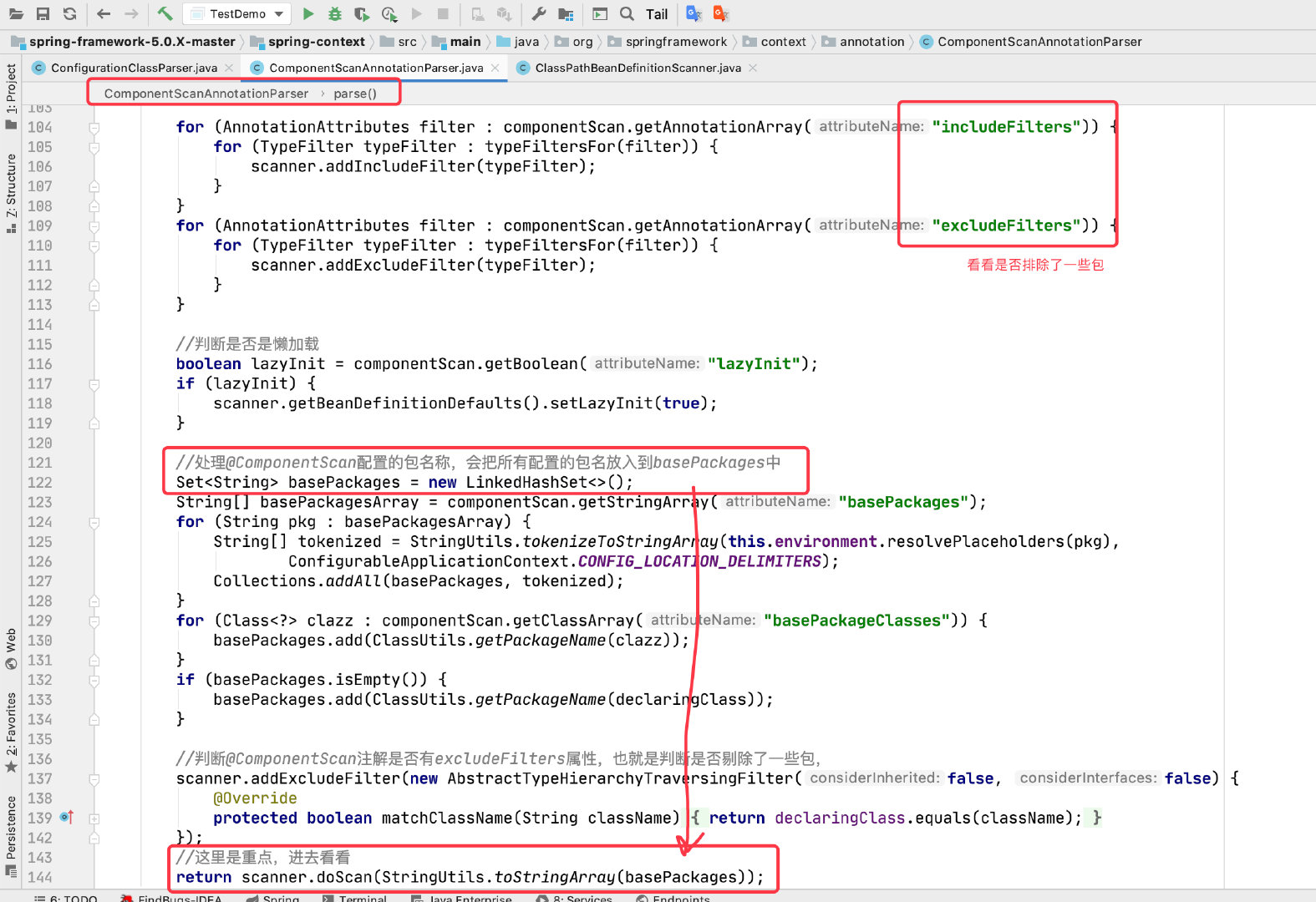Open Search Everywhere magnifier icon
Viewport: 1316px width, 902px height.
coord(628,13)
